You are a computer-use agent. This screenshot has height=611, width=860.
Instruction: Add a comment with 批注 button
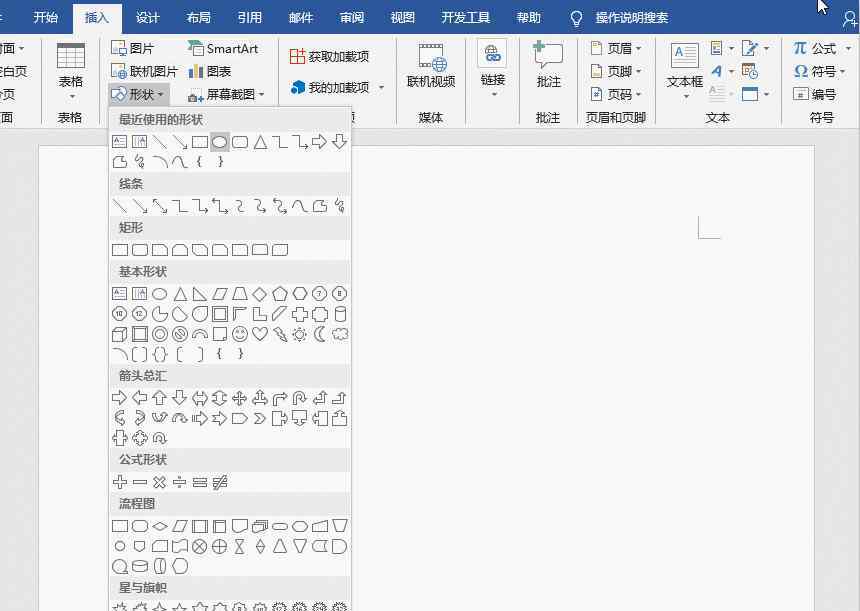548,66
